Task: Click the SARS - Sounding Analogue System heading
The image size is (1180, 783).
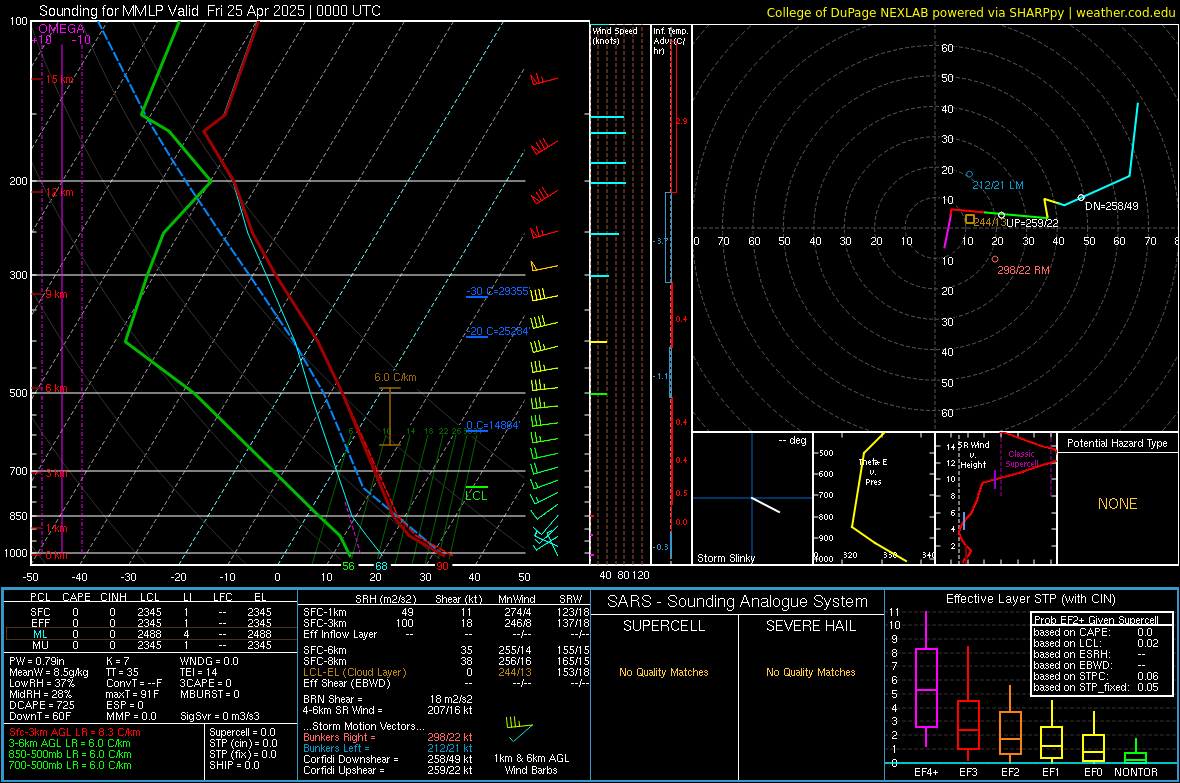Action: point(738,602)
